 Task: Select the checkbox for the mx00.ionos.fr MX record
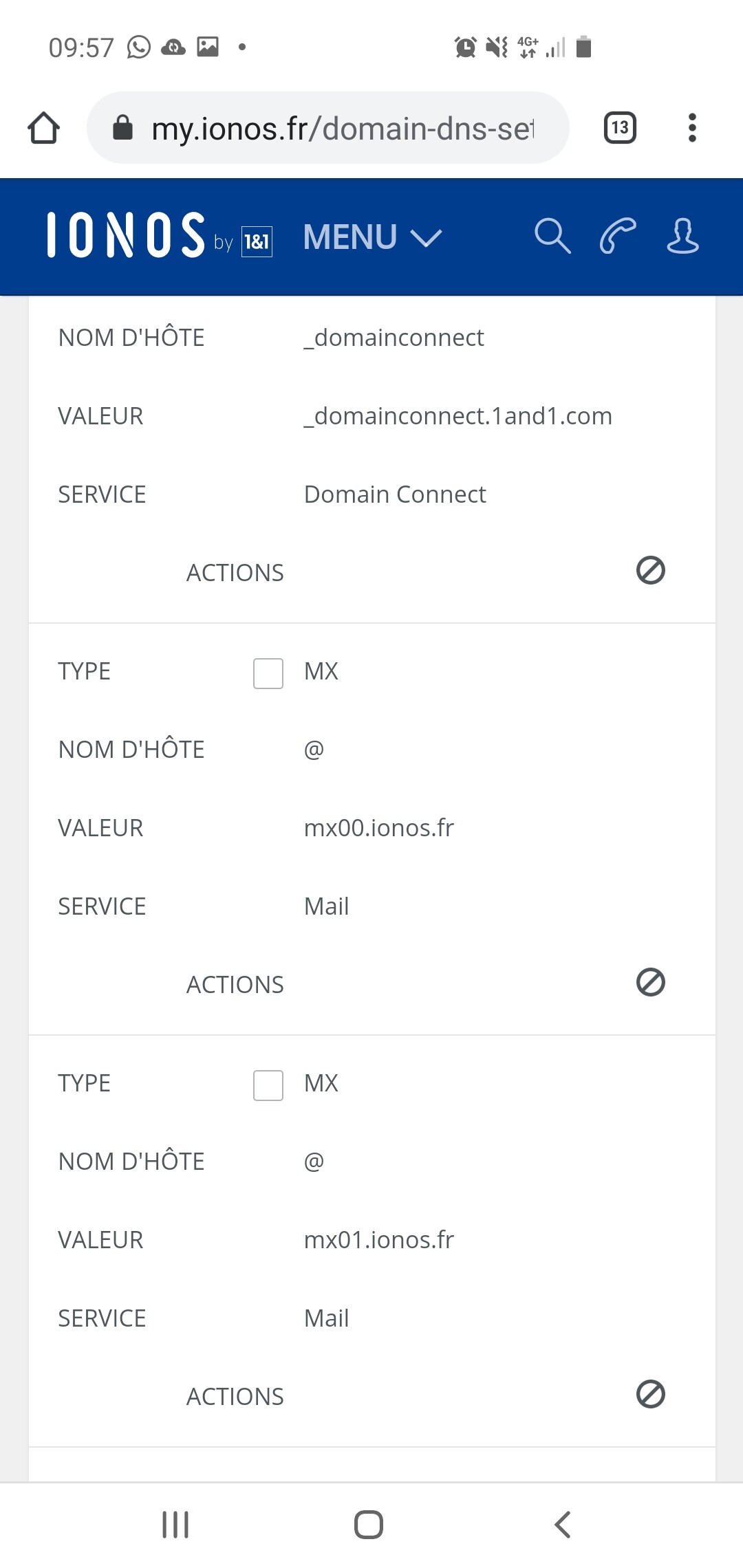[x=268, y=673]
